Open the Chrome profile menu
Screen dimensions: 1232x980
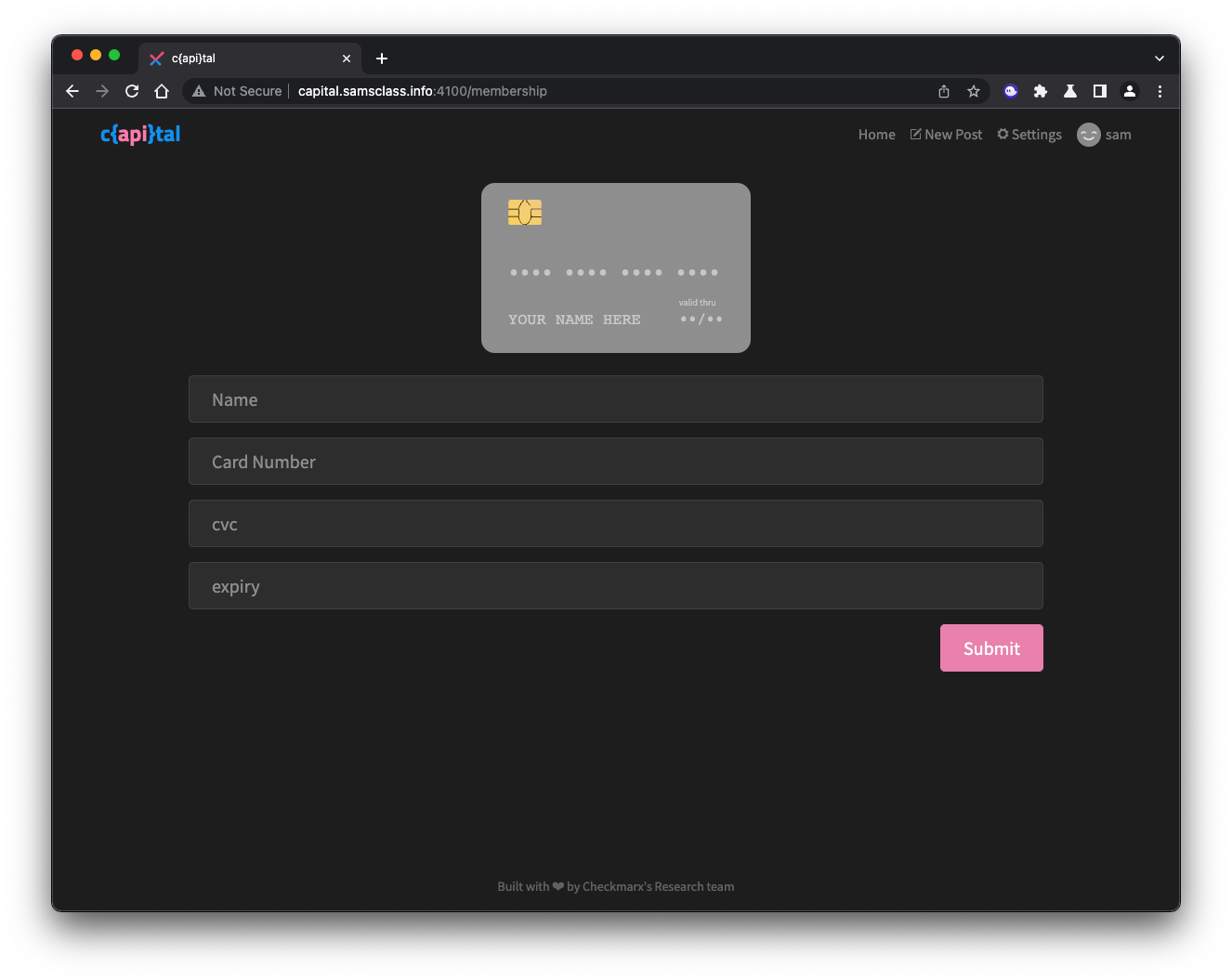point(1130,91)
